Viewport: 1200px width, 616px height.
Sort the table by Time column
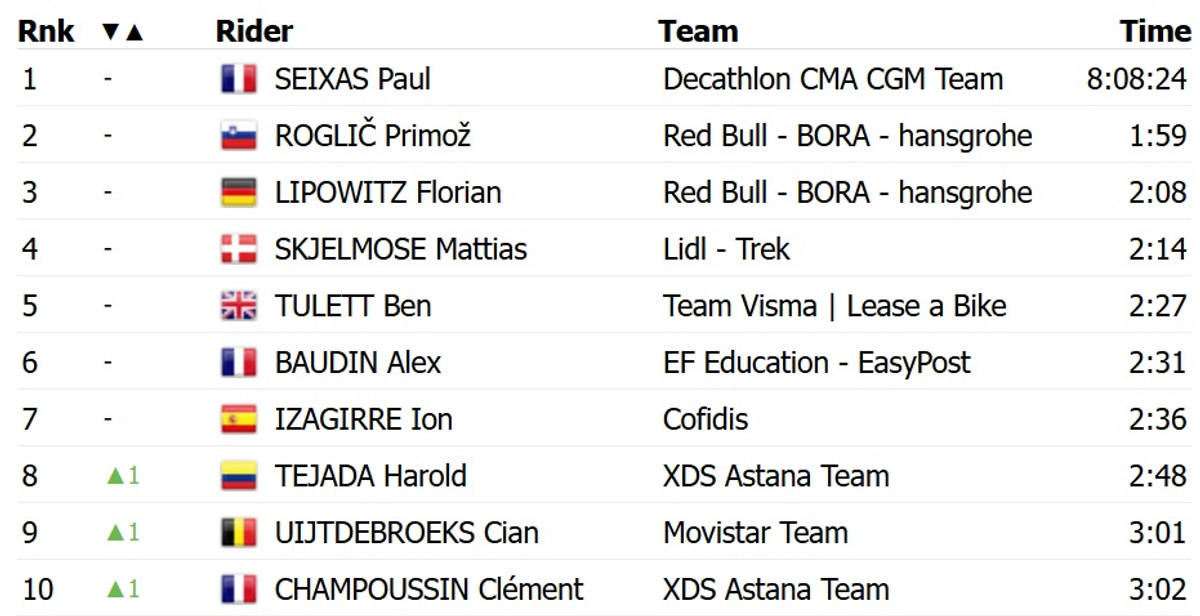click(1155, 32)
